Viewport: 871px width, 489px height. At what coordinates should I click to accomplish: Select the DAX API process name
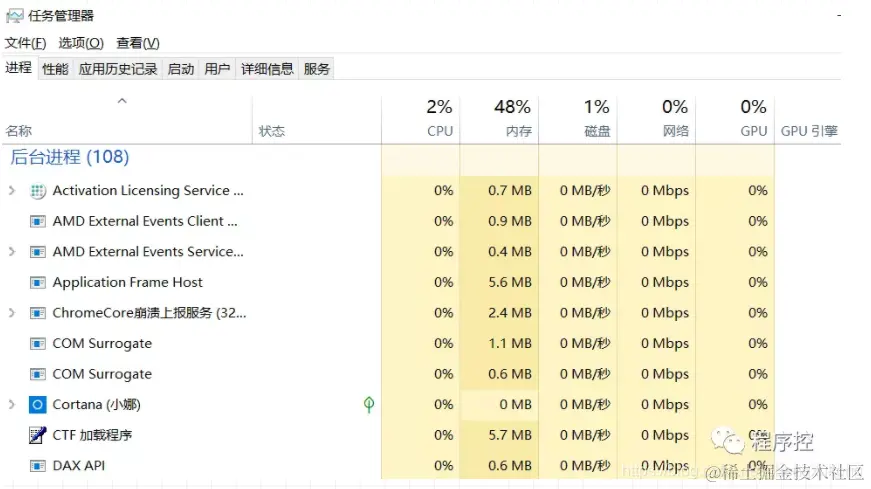click(x=79, y=466)
